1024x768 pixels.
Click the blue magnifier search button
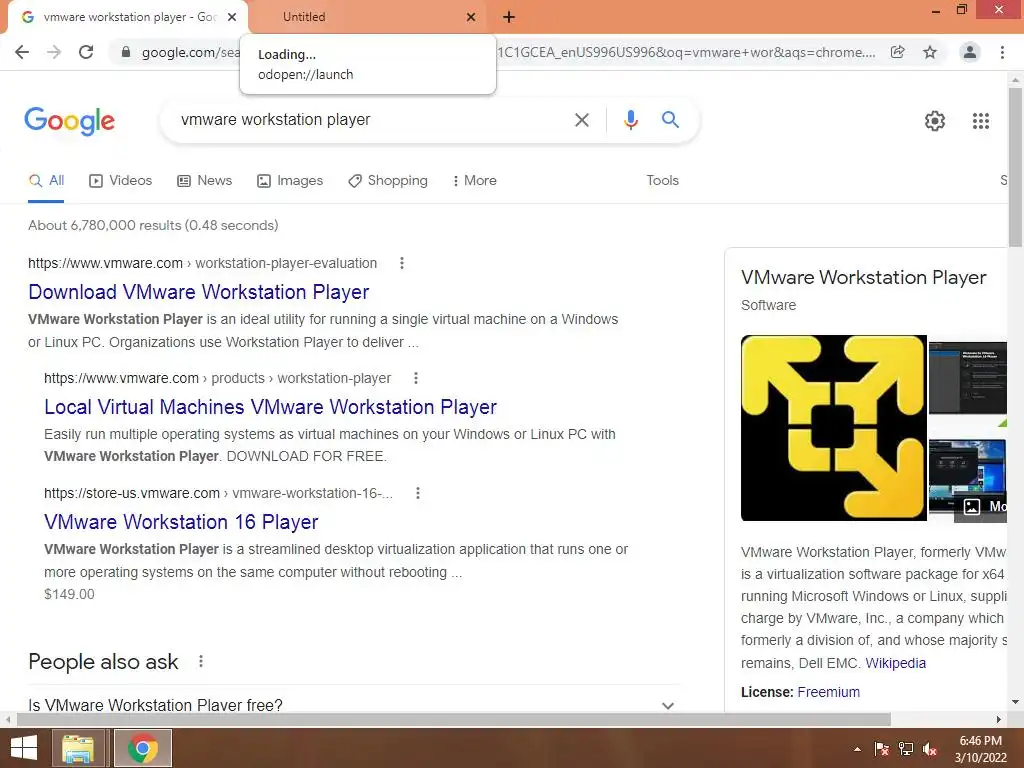(x=670, y=120)
